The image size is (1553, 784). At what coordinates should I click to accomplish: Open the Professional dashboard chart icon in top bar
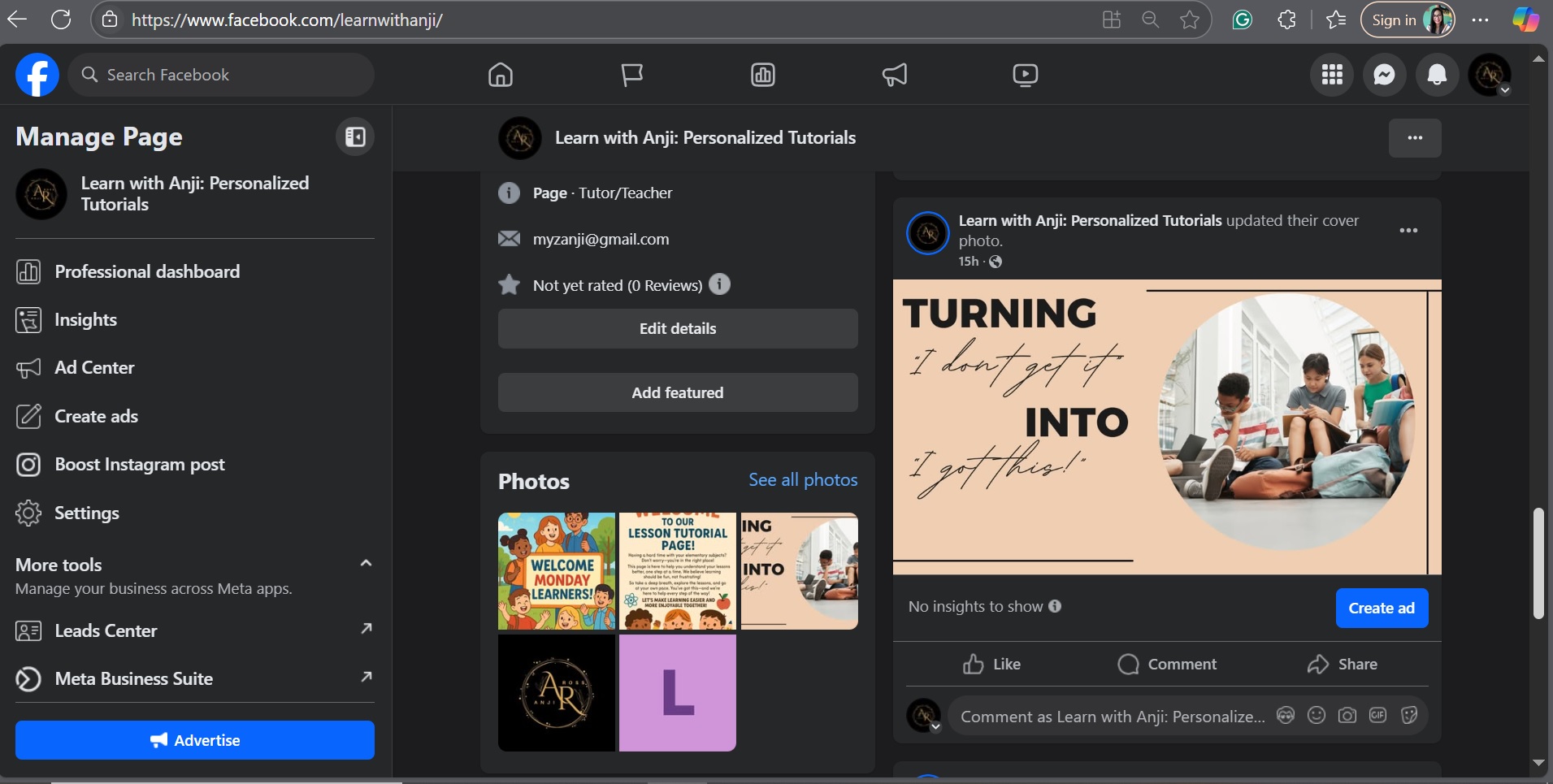[x=763, y=75]
